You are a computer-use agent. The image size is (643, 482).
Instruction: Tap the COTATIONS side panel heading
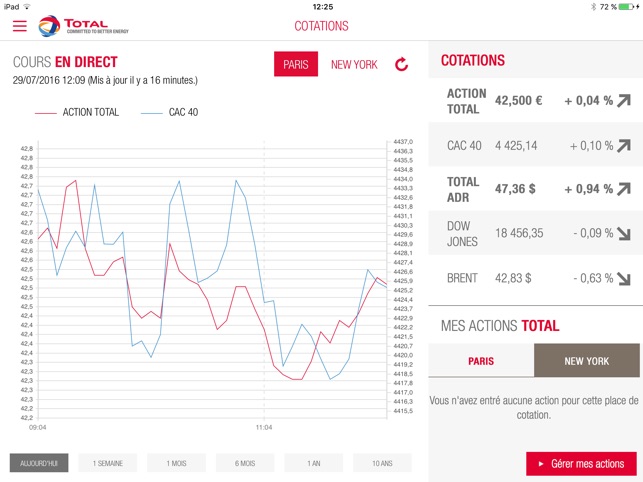point(473,60)
